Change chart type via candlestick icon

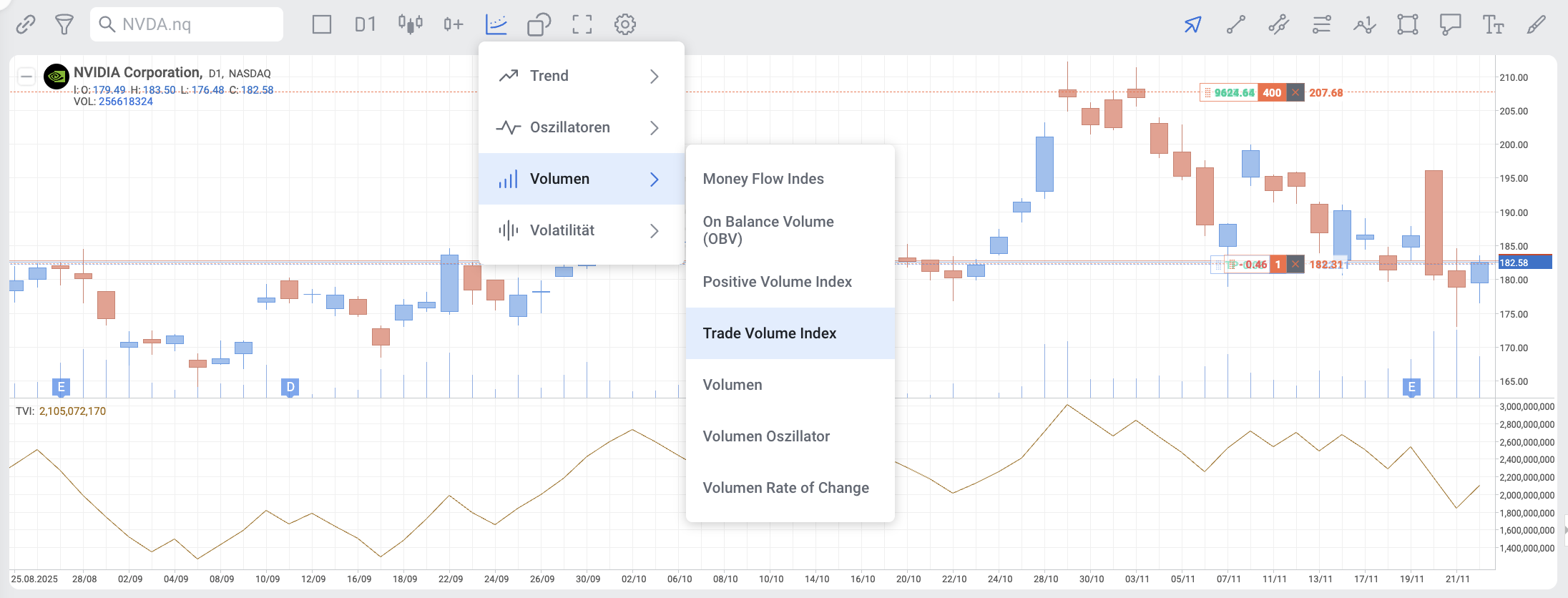point(411,24)
